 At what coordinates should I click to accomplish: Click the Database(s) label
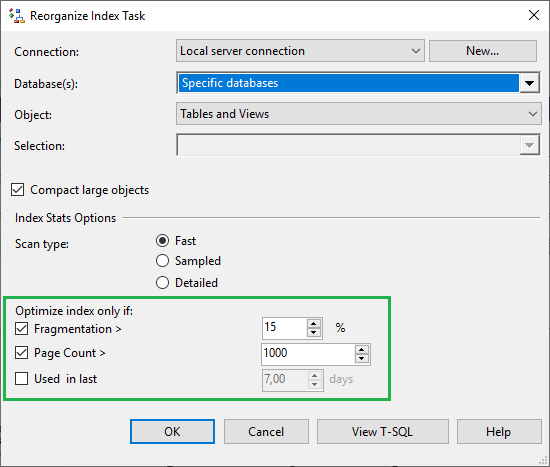tap(46, 84)
